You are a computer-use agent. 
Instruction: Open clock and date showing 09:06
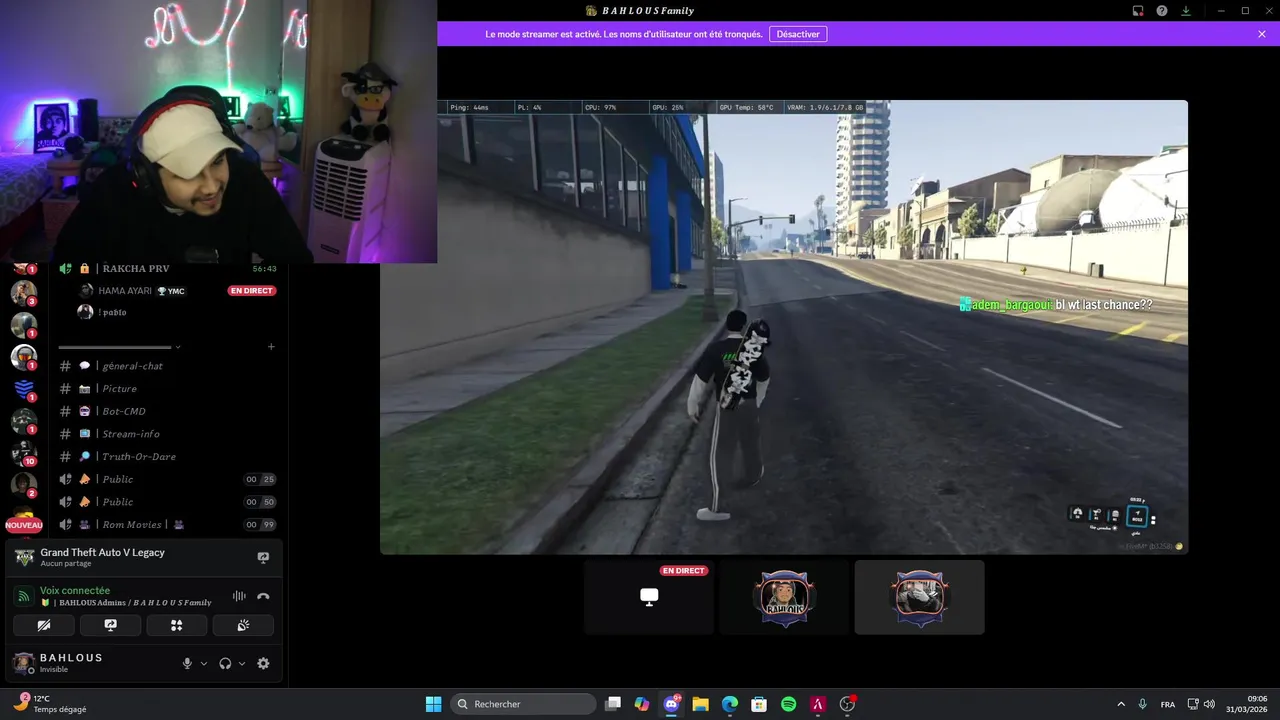tap(1247, 704)
